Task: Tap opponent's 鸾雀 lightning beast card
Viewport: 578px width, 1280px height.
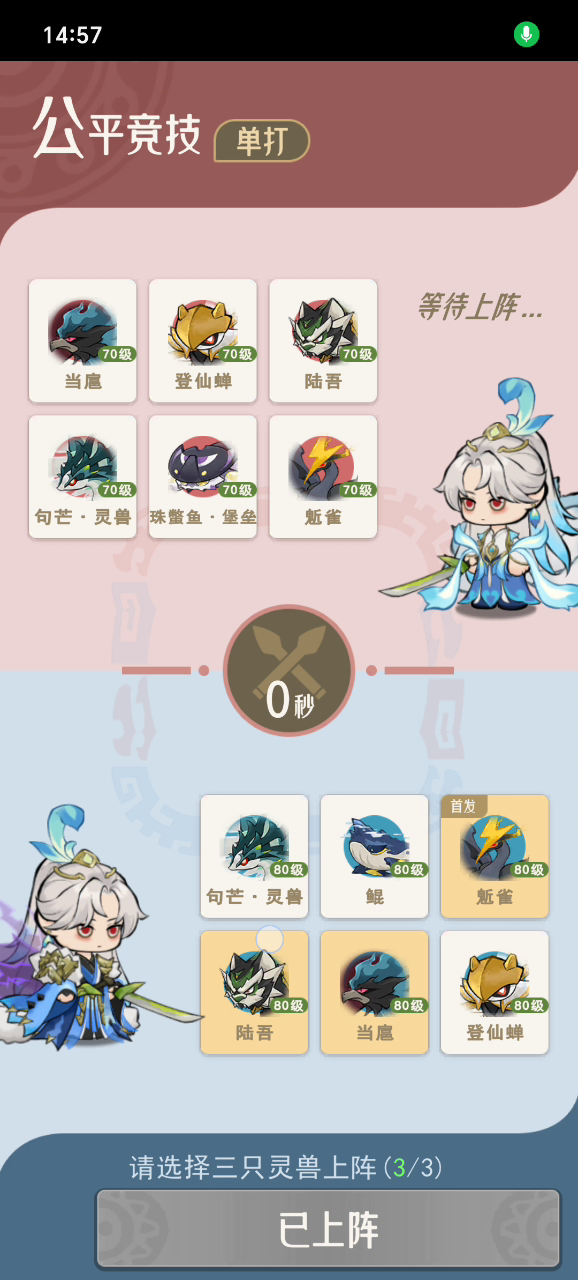Action: 323,477
